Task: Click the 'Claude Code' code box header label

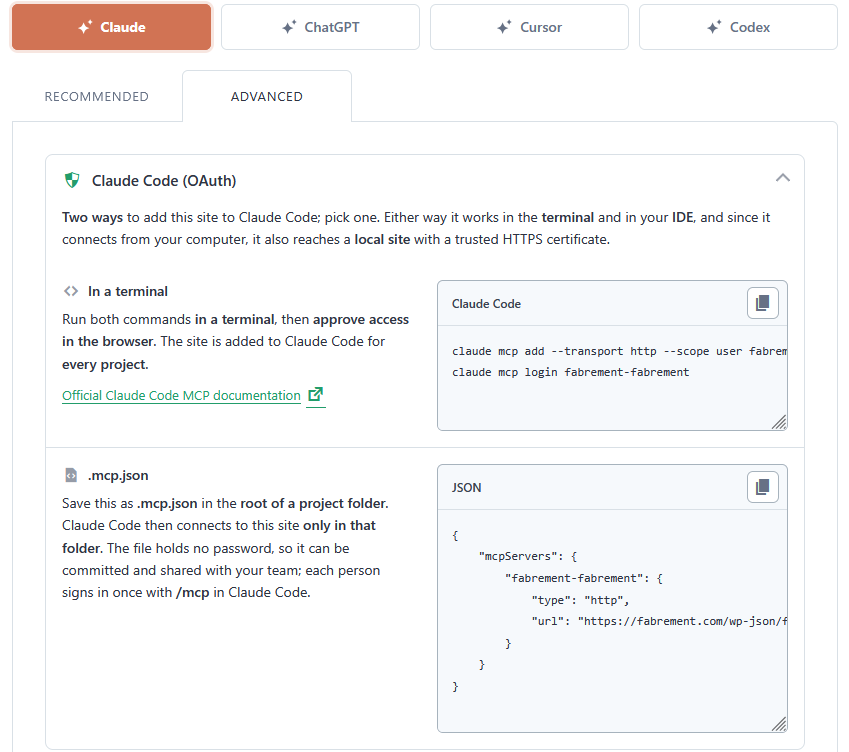Action: click(x=486, y=304)
